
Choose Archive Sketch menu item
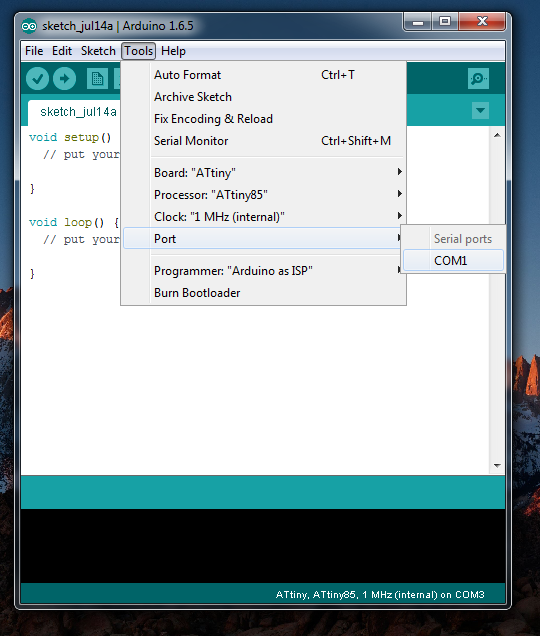[x=265, y=97]
